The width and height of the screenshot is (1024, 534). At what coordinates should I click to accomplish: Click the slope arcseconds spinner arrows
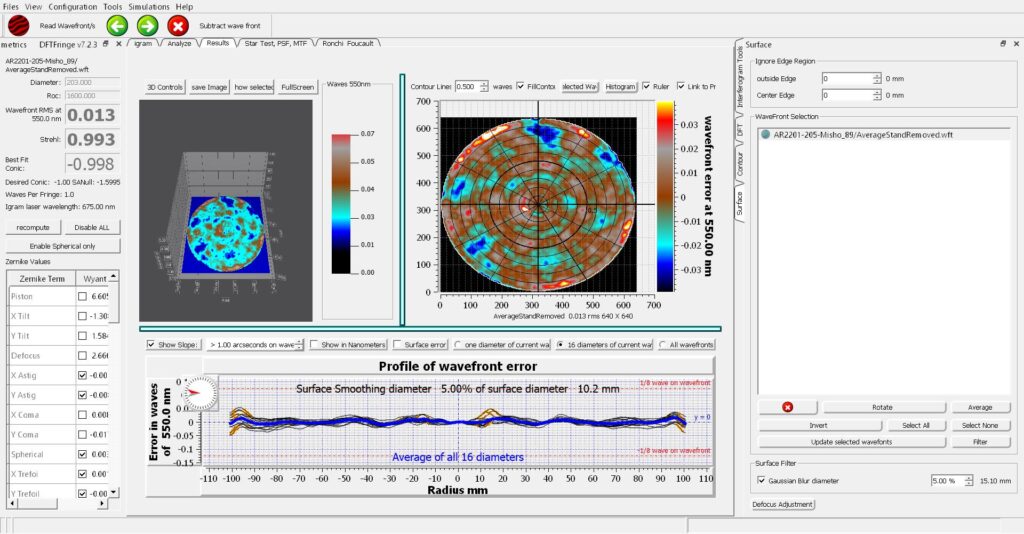[299, 345]
